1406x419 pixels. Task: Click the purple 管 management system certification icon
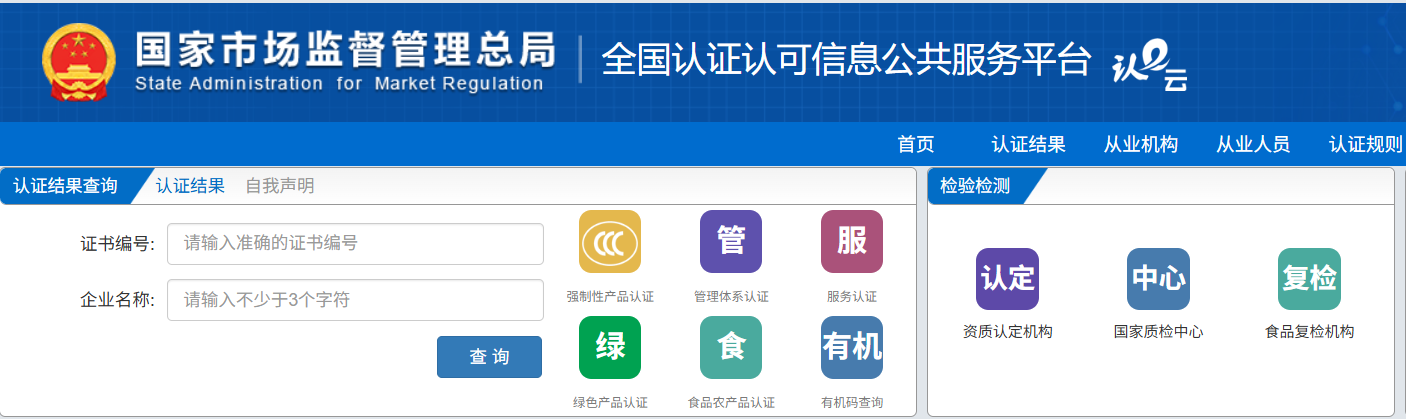click(730, 242)
